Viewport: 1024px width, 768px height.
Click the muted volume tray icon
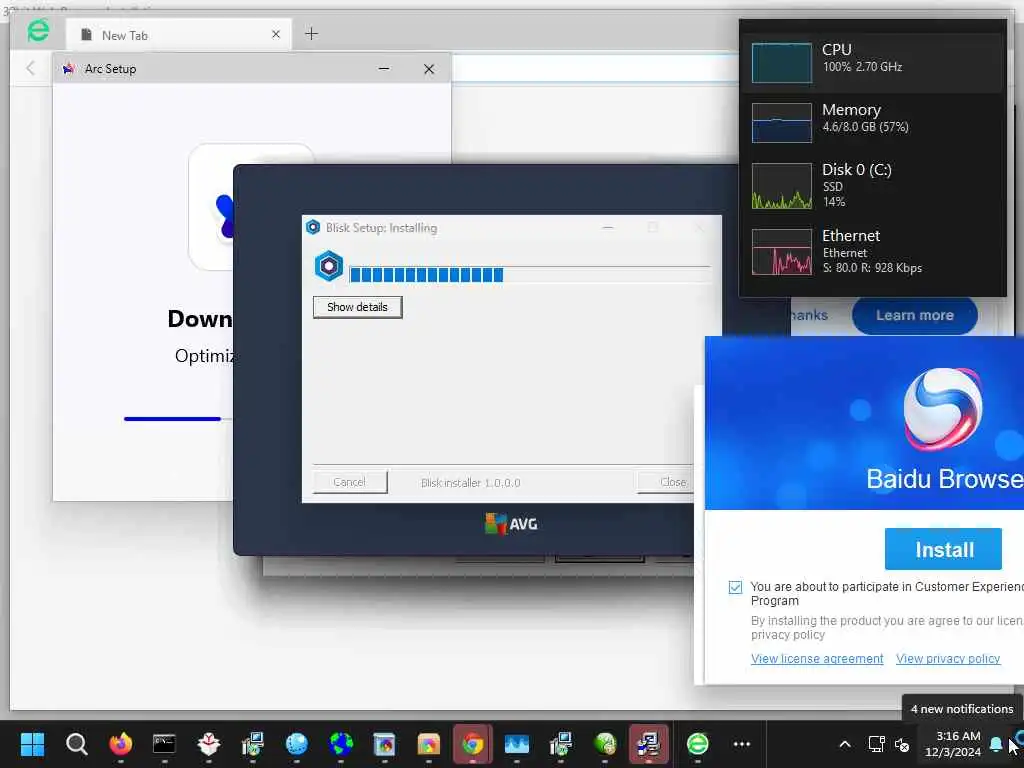(x=902, y=744)
